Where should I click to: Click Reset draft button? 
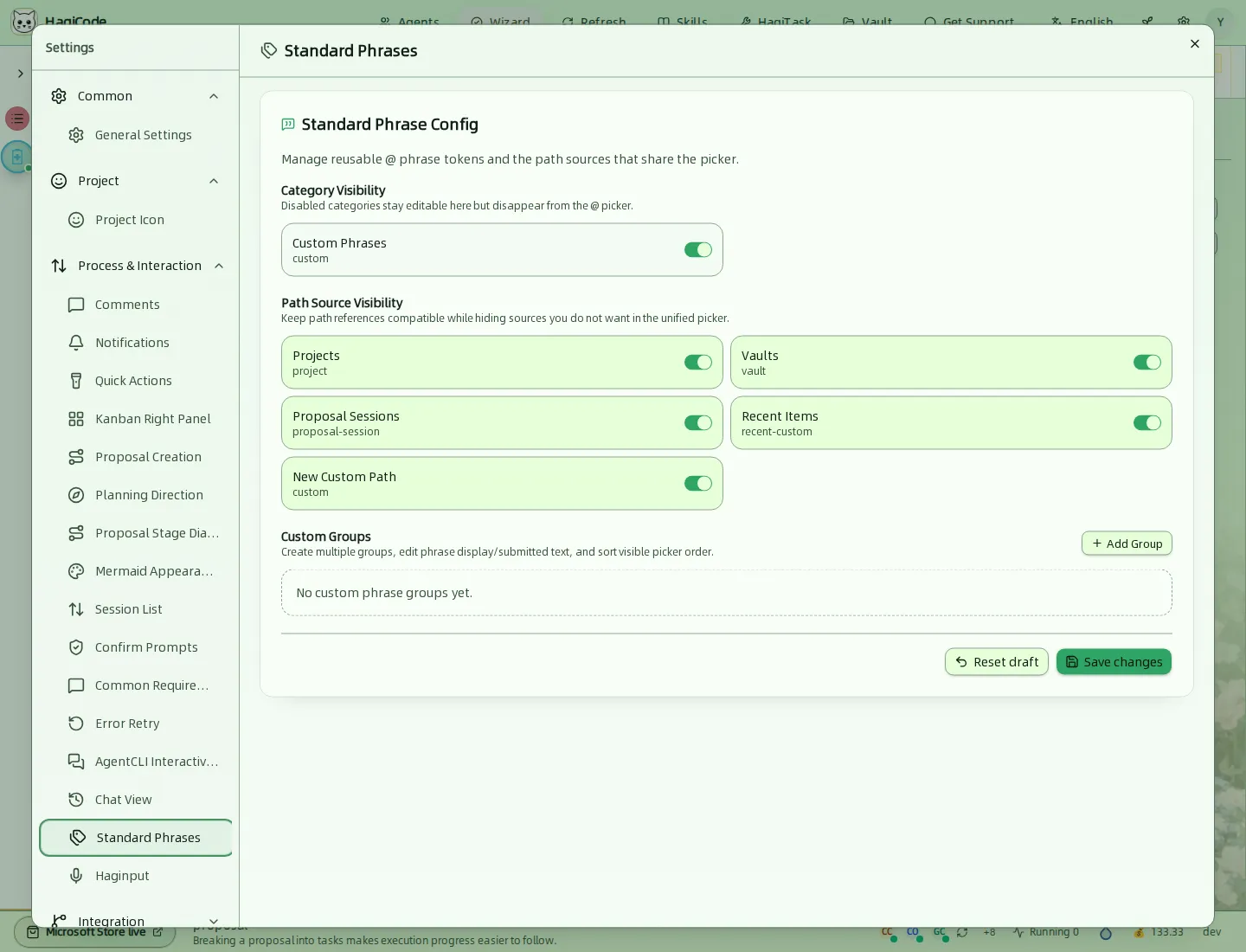pyautogui.click(x=997, y=662)
